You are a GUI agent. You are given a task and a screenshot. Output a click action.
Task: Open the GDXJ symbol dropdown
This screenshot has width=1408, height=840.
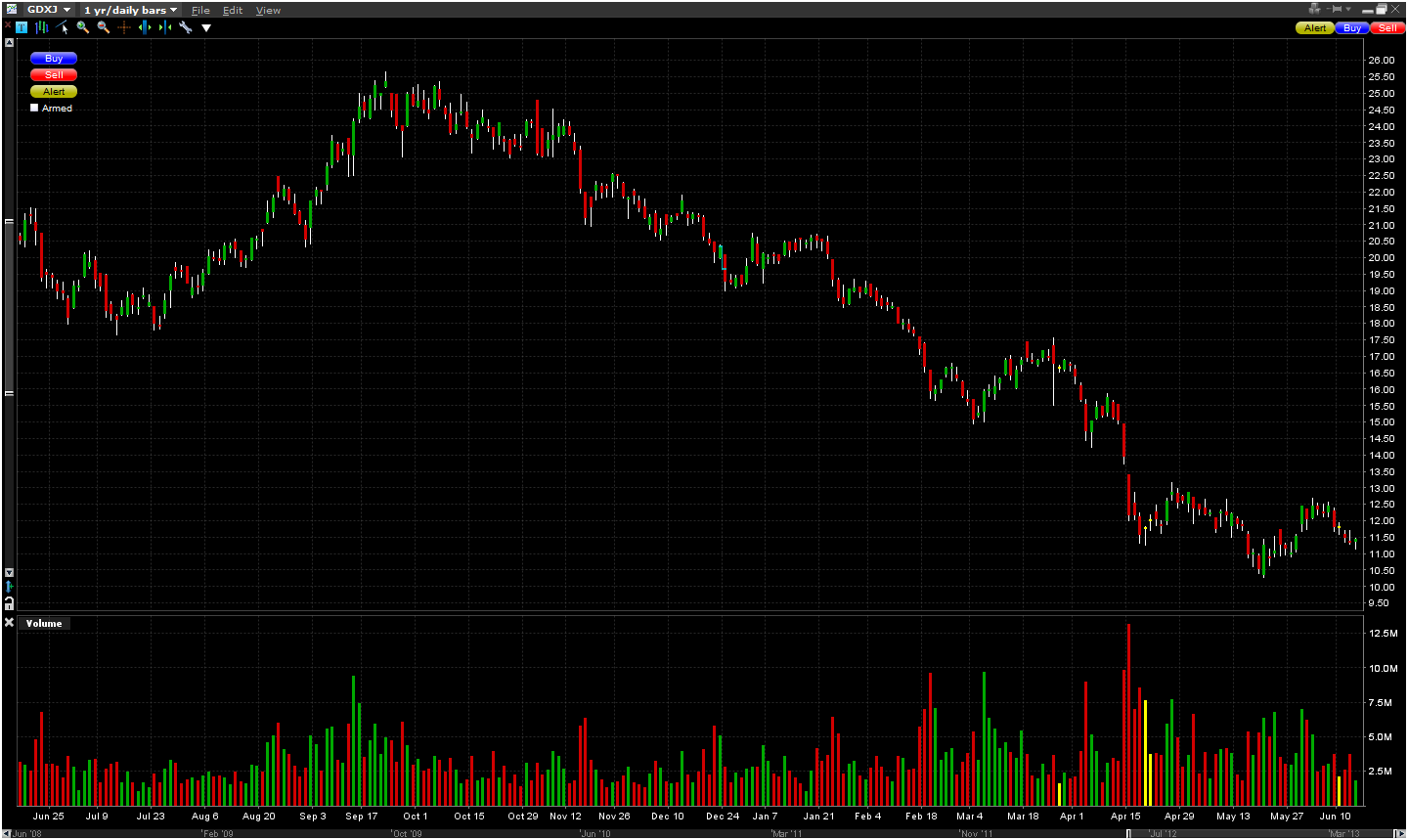pyautogui.click(x=49, y=10)
